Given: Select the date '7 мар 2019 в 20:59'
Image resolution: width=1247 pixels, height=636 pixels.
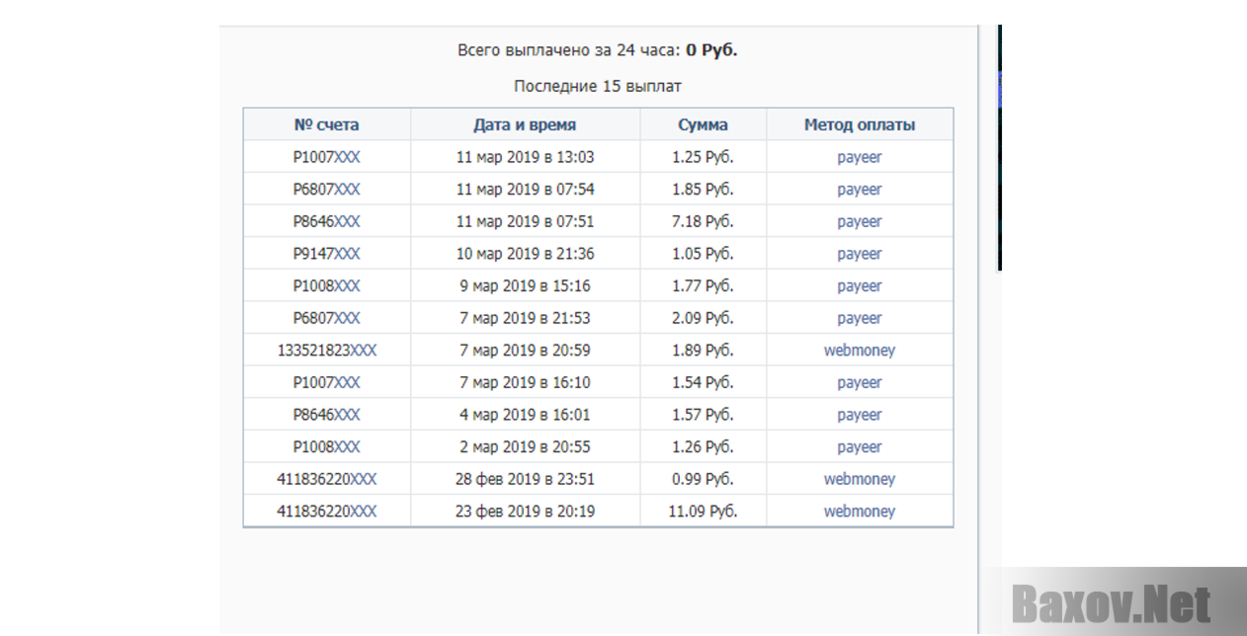Looking at the screenshot, I should 525,350.
